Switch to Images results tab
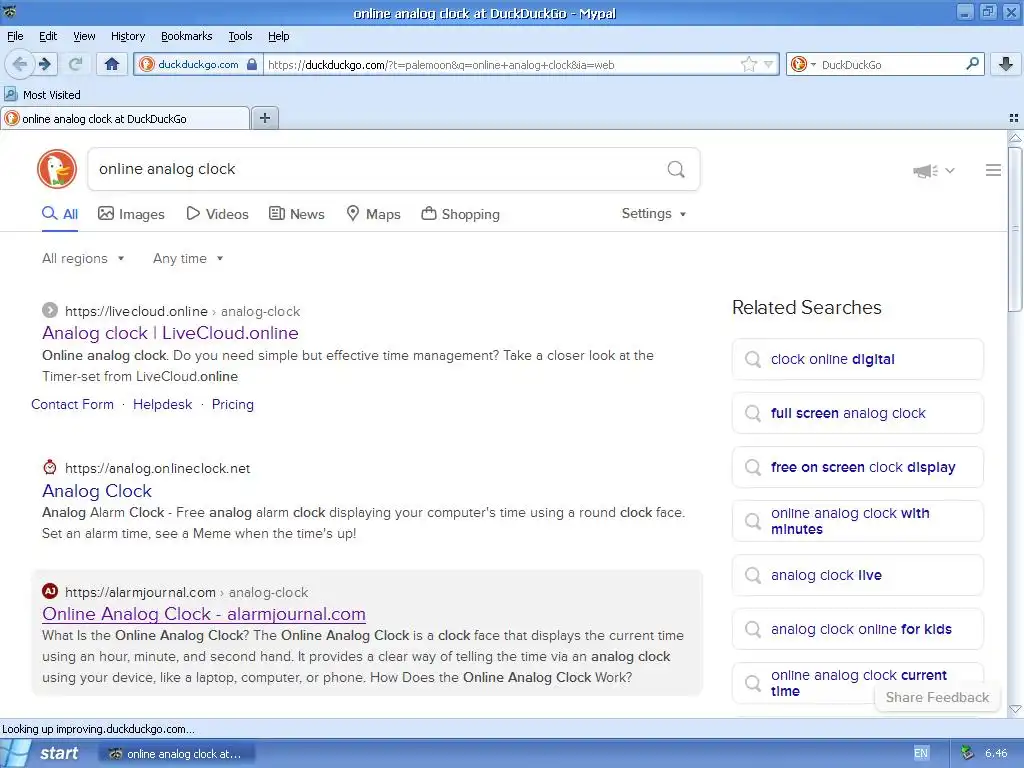The height and width of the screenshot is (768, 1024). tap(131, 214)
